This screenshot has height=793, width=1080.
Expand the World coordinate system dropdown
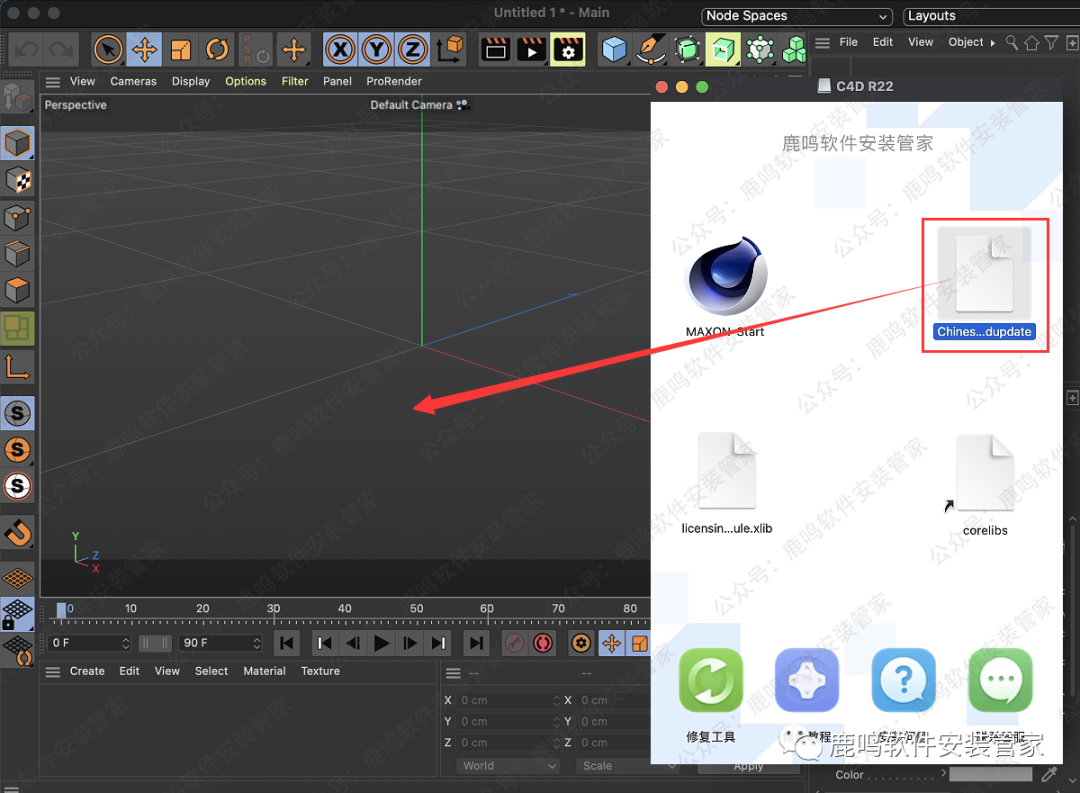(508, 766)
